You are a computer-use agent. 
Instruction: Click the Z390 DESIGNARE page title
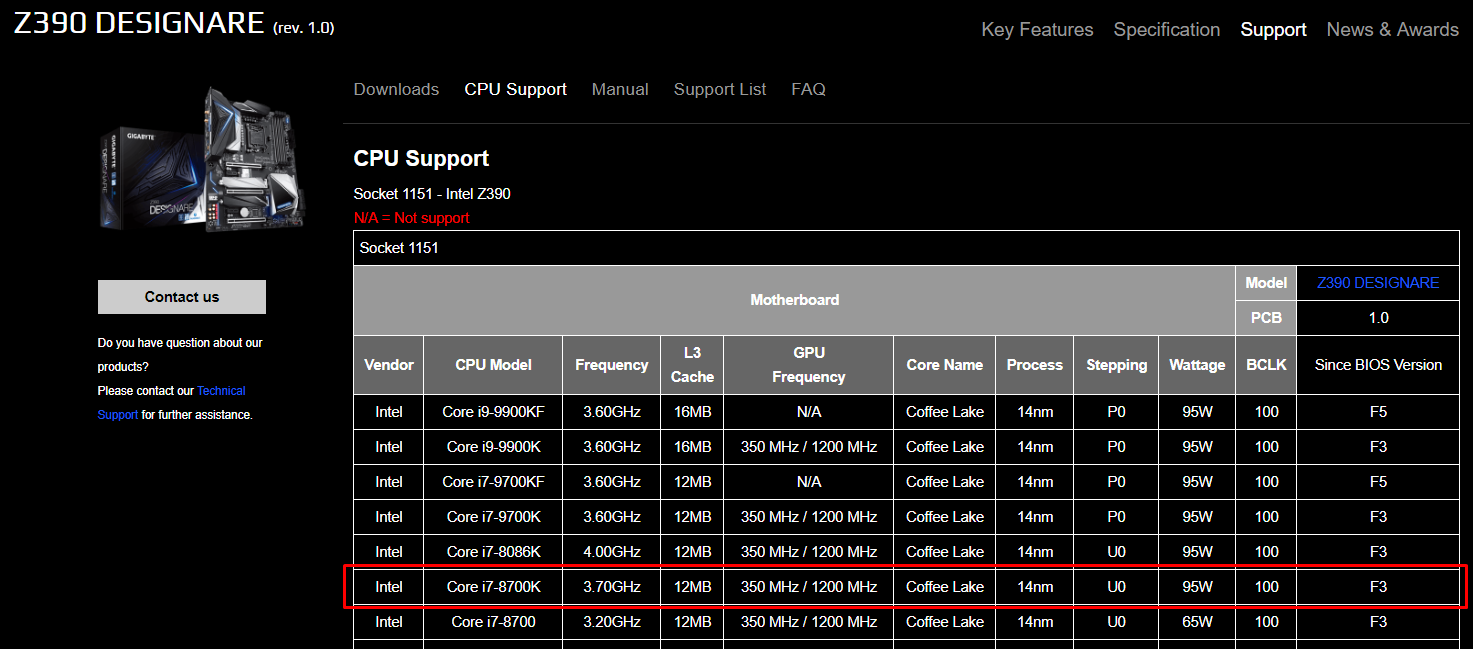[x=139, y=24]
